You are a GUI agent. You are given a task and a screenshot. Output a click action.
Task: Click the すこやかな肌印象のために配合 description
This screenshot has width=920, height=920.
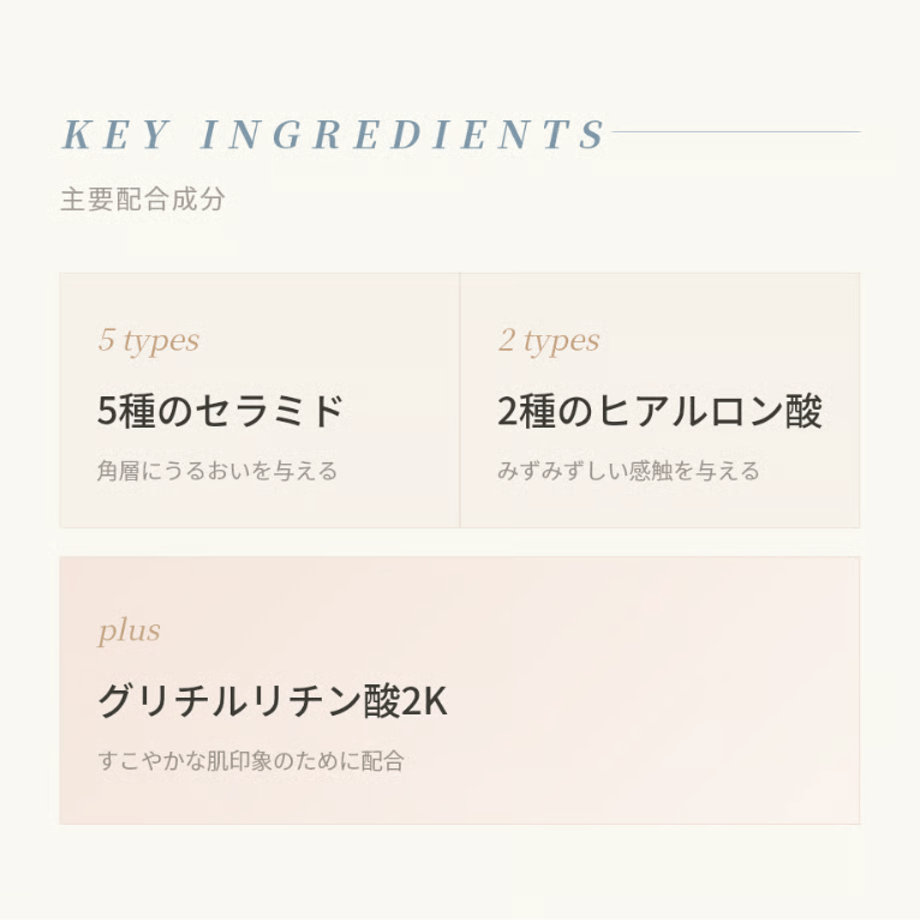[251, 761]
